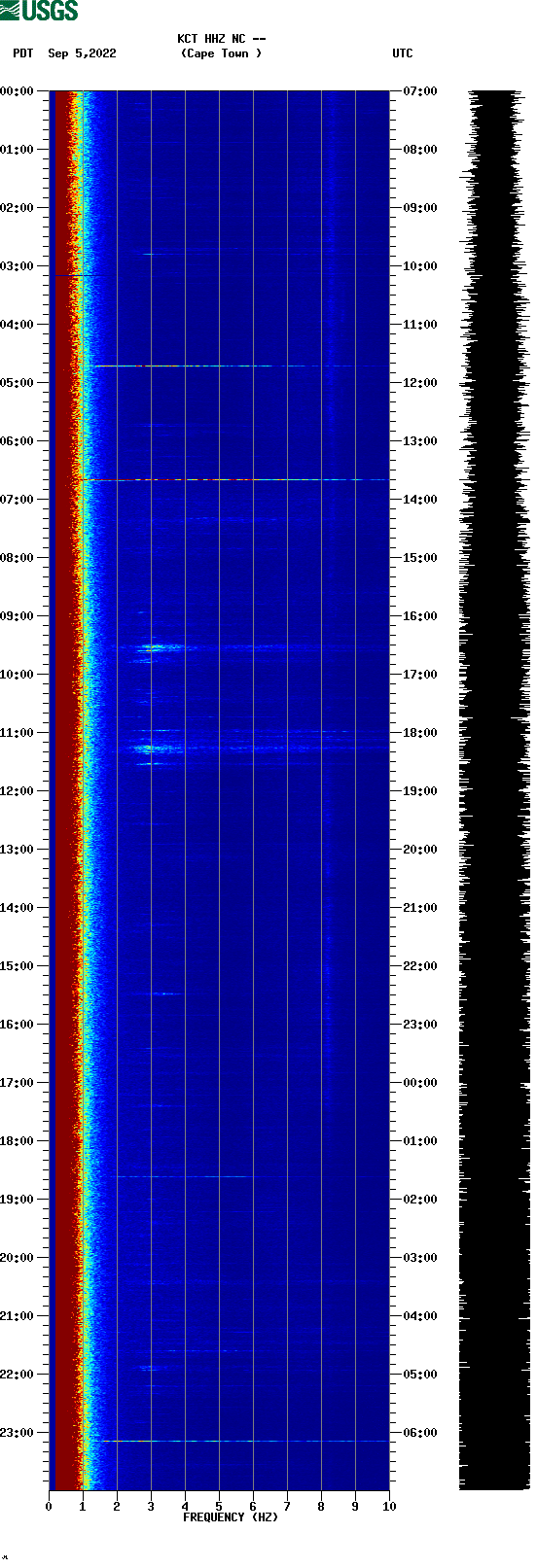Image resolution: width=537 pixels, height=1568 pixels.
Task: Click the FREQUENCY (HZ) axis label
Action: point(231,1517)
